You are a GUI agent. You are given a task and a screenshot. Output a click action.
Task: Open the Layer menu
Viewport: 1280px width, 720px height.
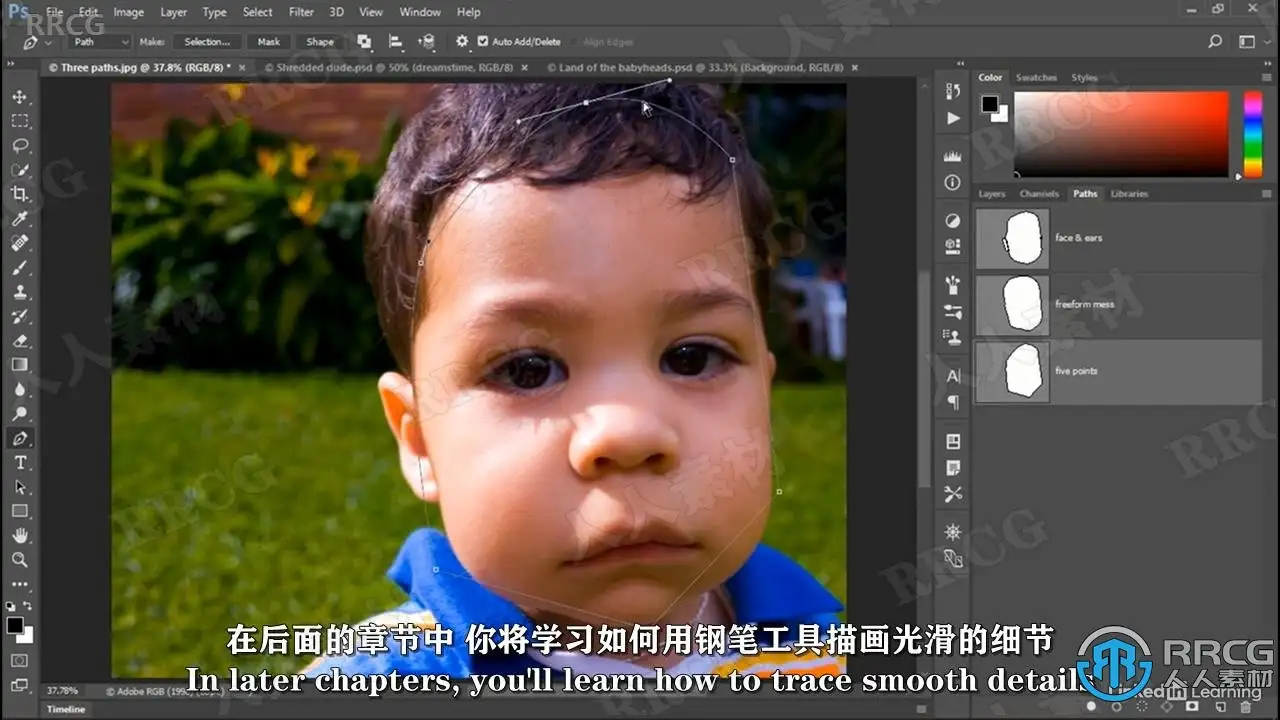(x=174, y=12)
